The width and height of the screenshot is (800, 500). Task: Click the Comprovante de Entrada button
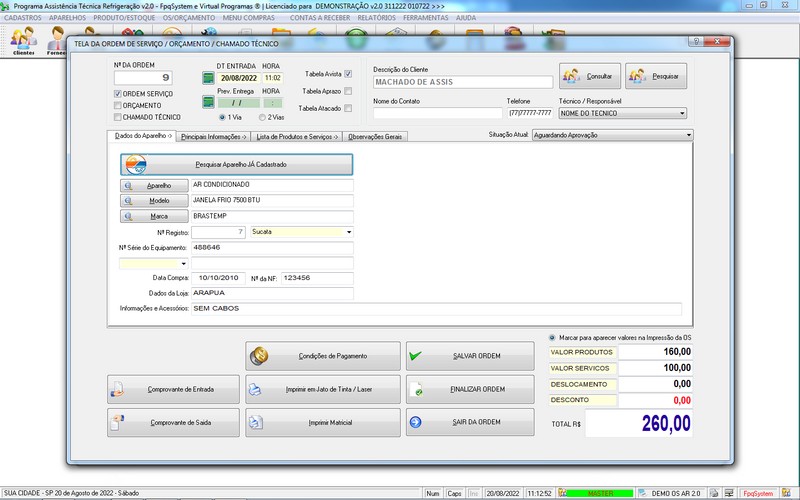173,388
